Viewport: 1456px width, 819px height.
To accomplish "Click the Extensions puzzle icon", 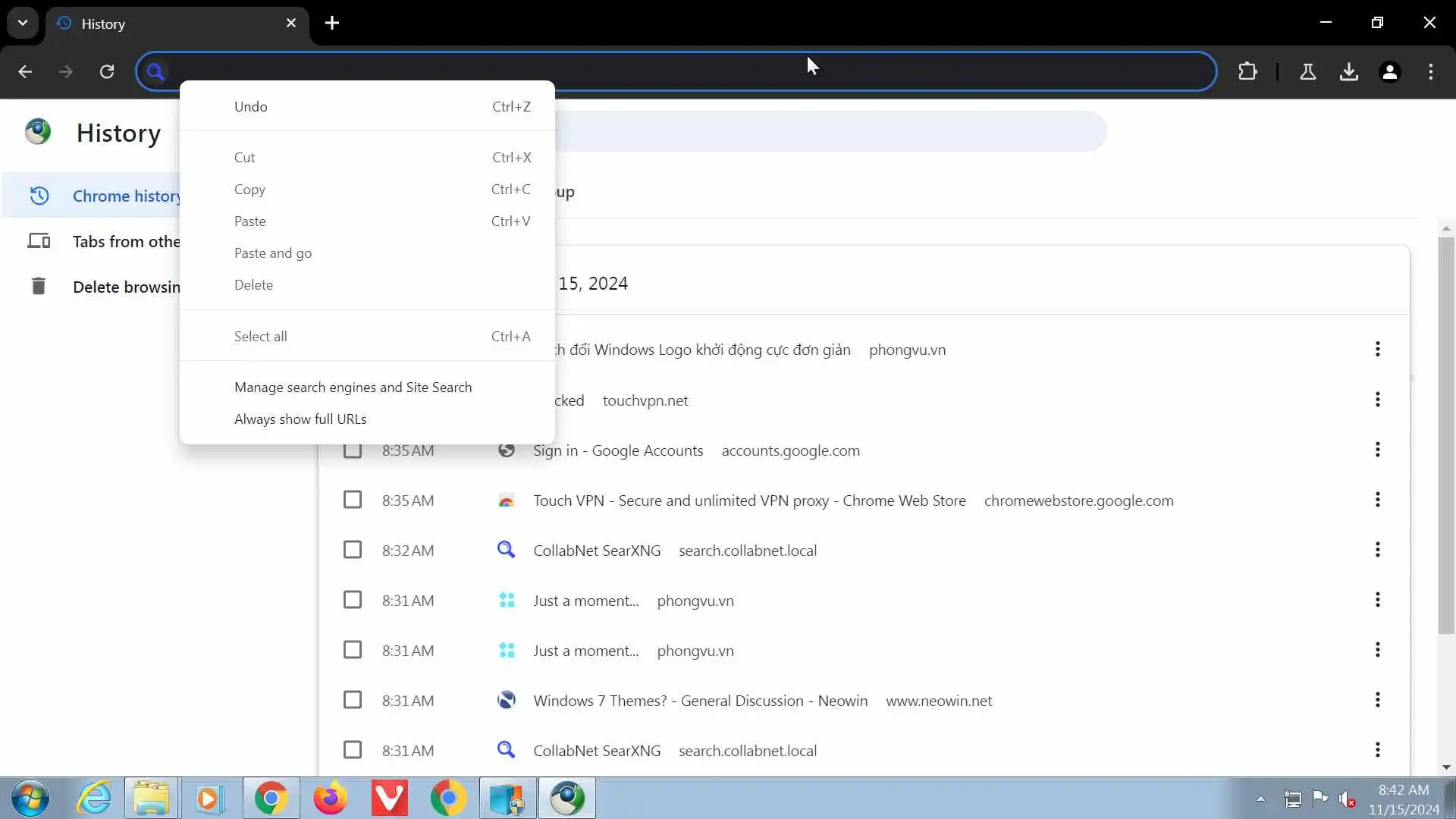I will (x=1247, y=71).
